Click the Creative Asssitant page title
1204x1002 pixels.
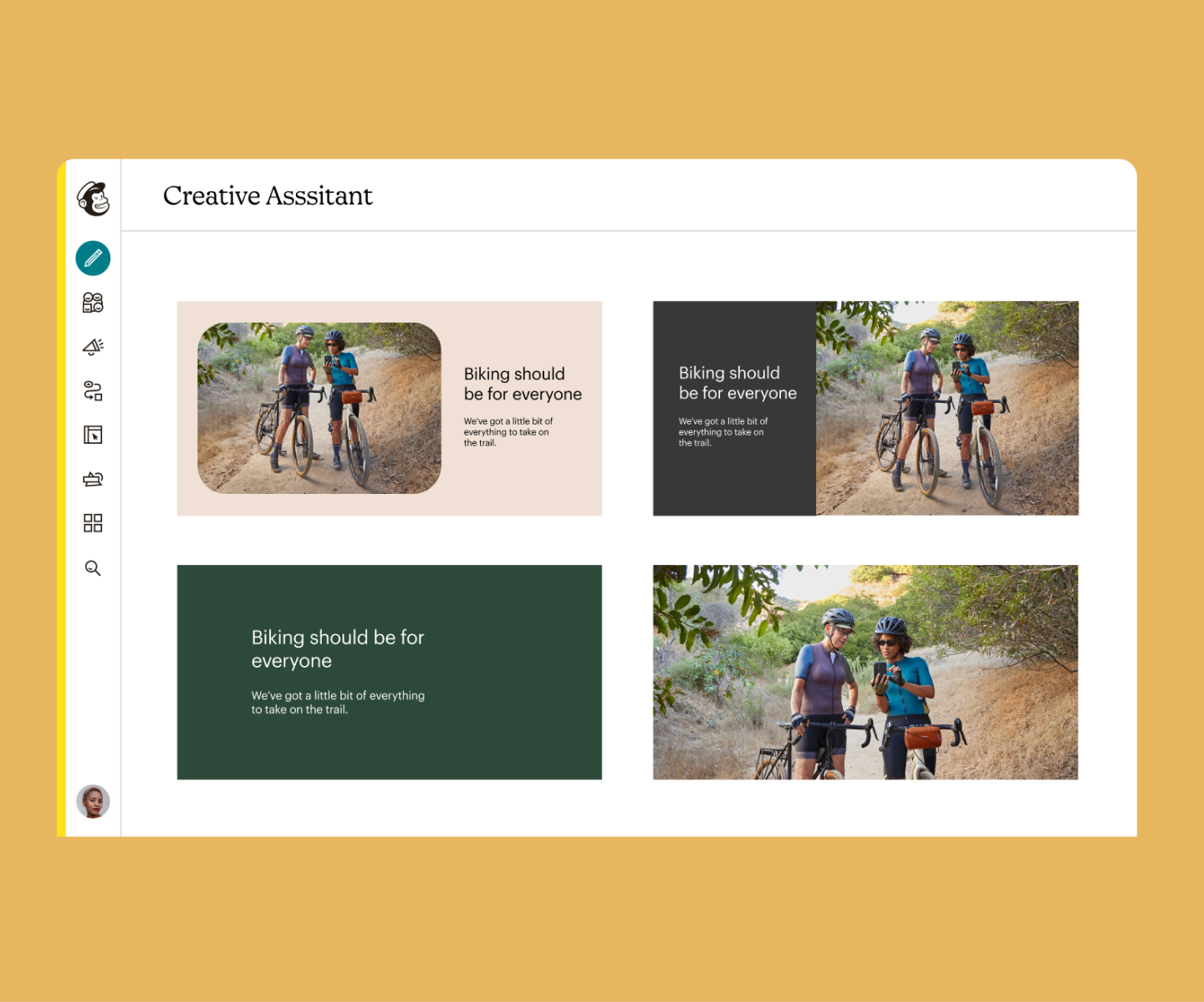click(268, 196)
